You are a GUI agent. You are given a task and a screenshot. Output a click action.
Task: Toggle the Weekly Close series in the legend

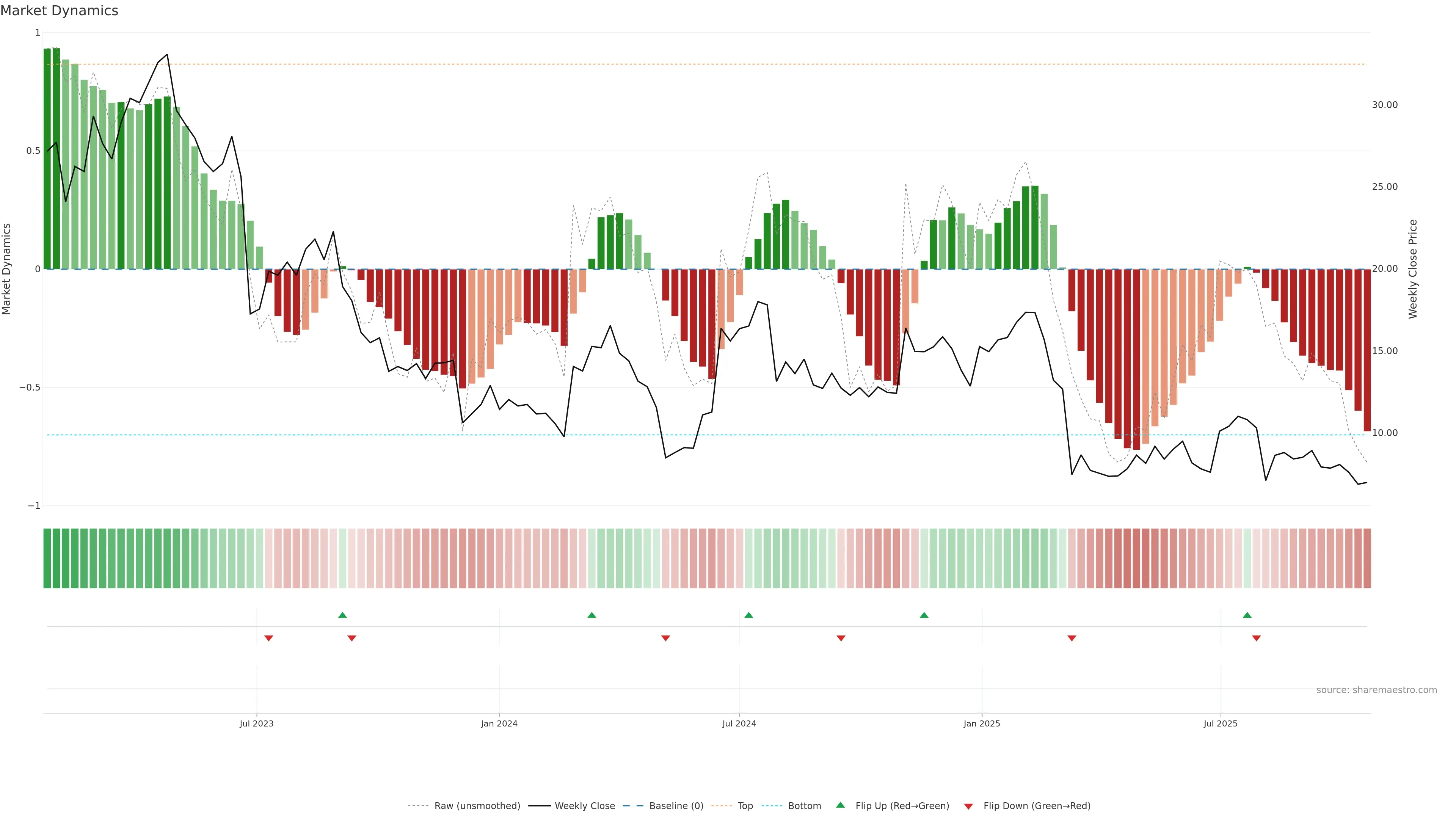click(x=584, y=806)
